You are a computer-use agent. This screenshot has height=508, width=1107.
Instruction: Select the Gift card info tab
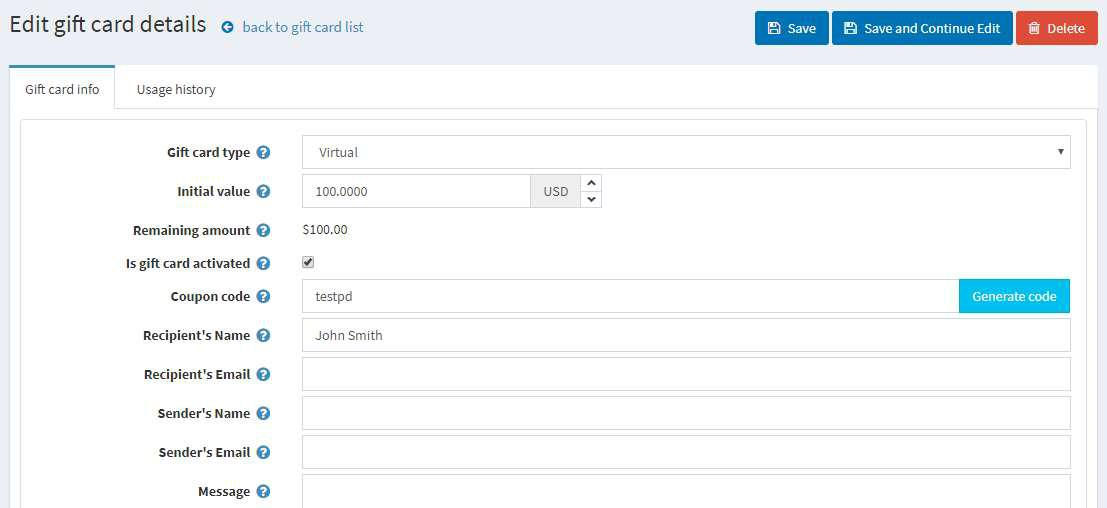(62, 90)
